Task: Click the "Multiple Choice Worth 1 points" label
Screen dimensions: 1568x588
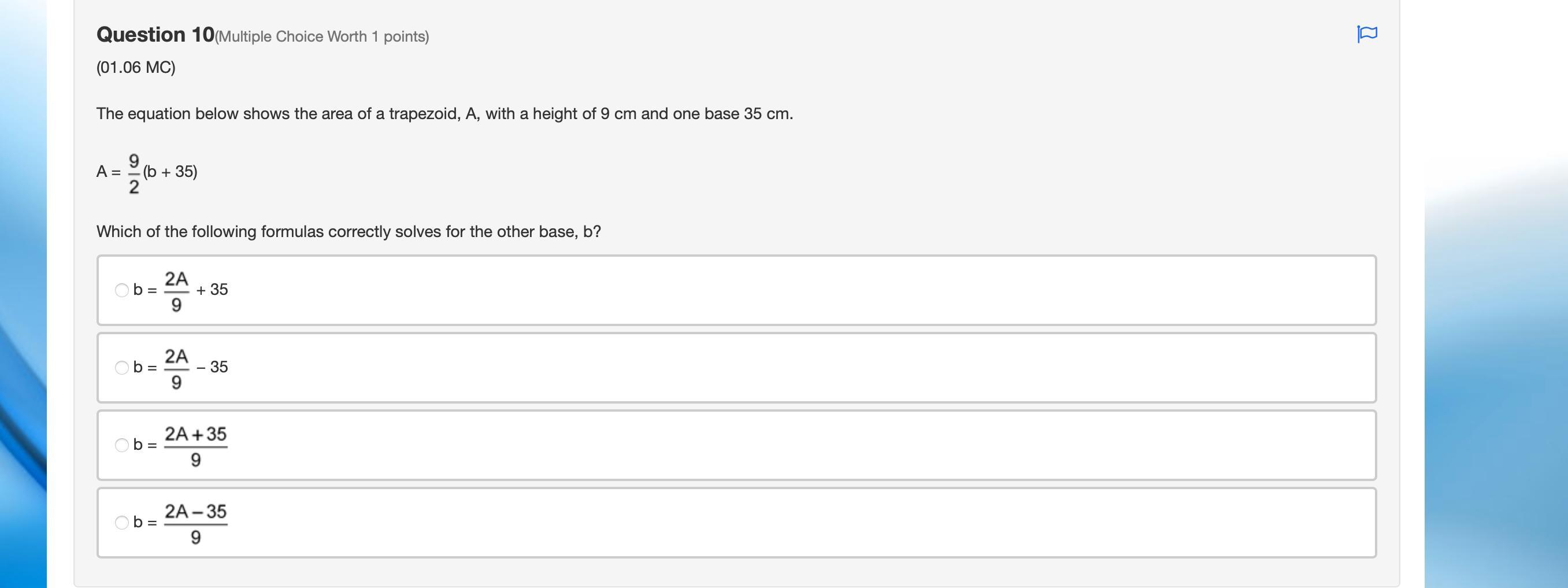Action: pos(322,36)
